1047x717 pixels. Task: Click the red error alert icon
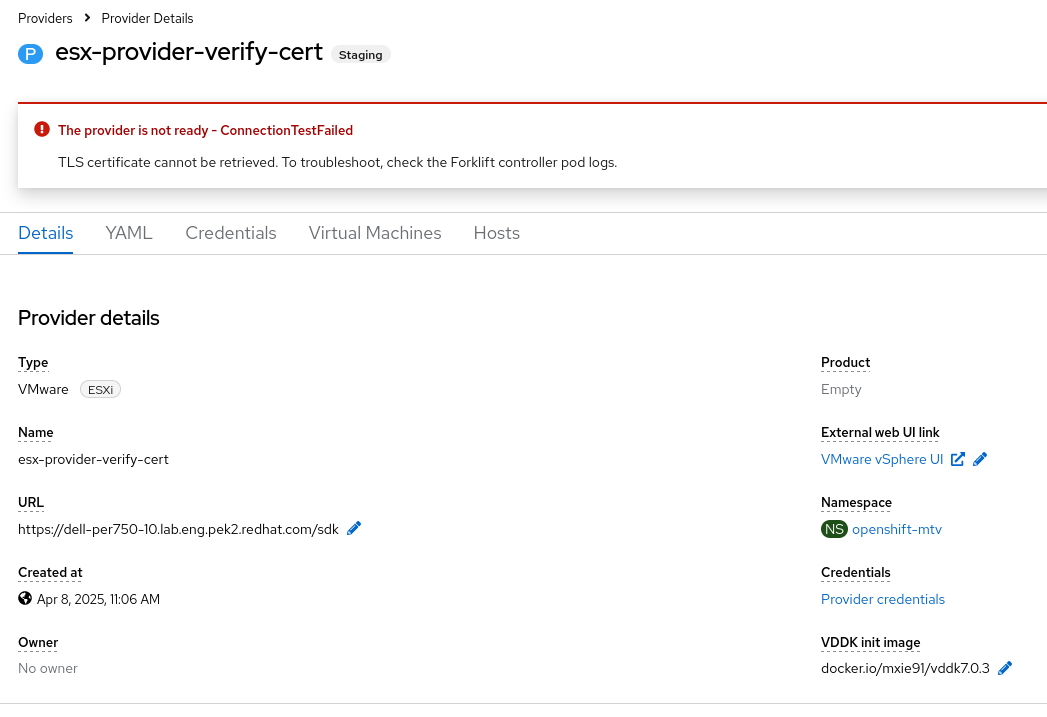42,129
